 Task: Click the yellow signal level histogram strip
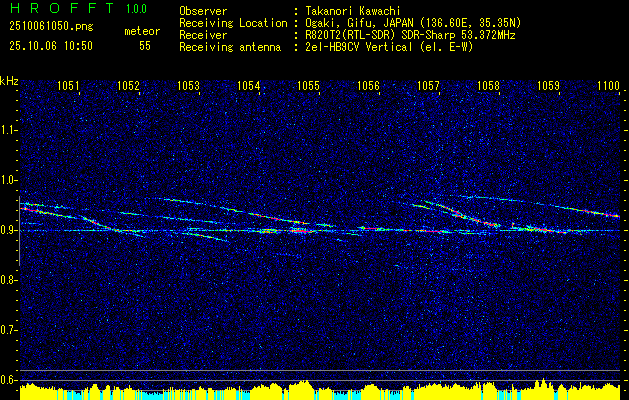[x=320, y=391]
